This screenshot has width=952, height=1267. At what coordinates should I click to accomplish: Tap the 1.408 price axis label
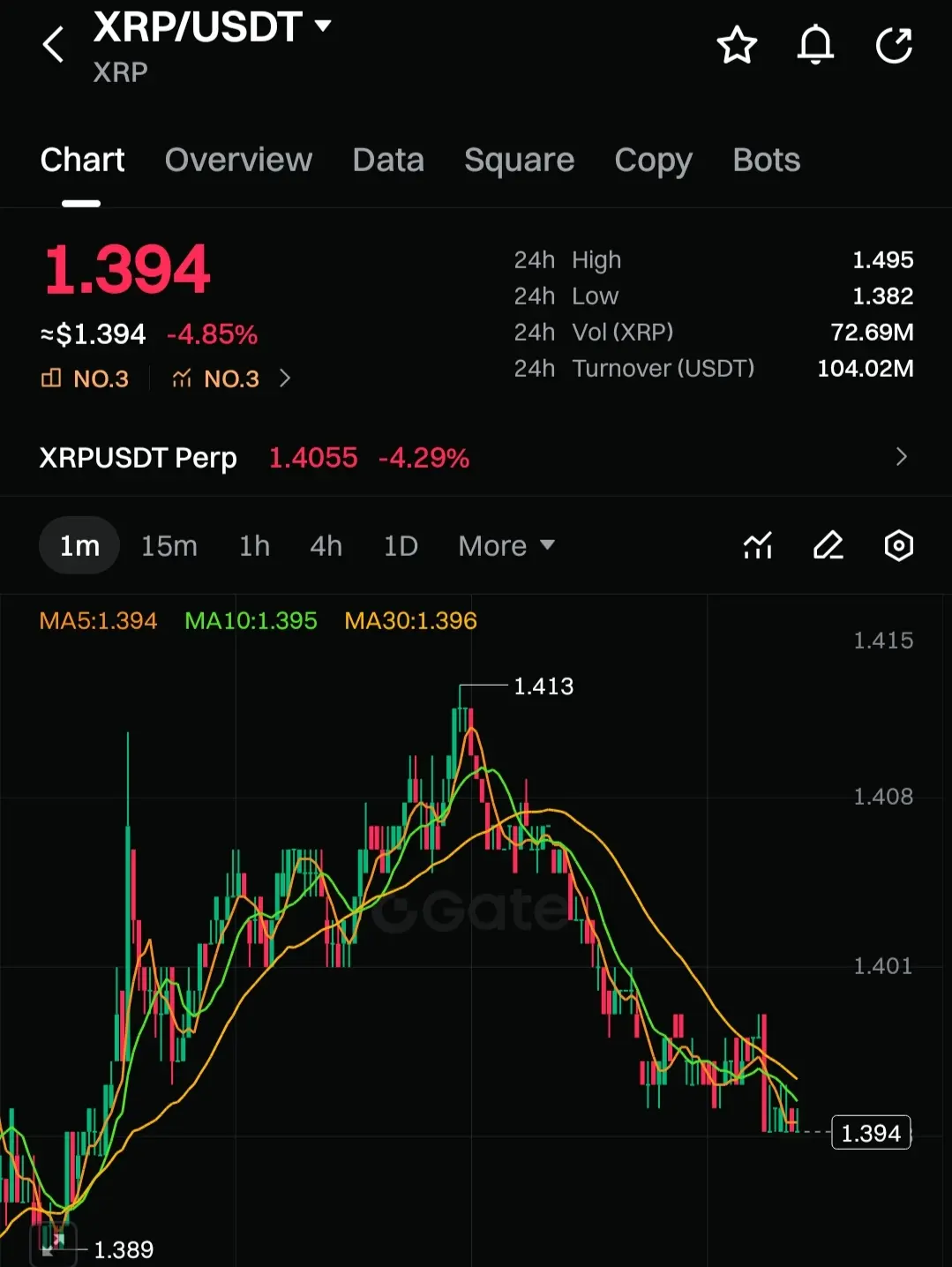(x=883, y=797)
